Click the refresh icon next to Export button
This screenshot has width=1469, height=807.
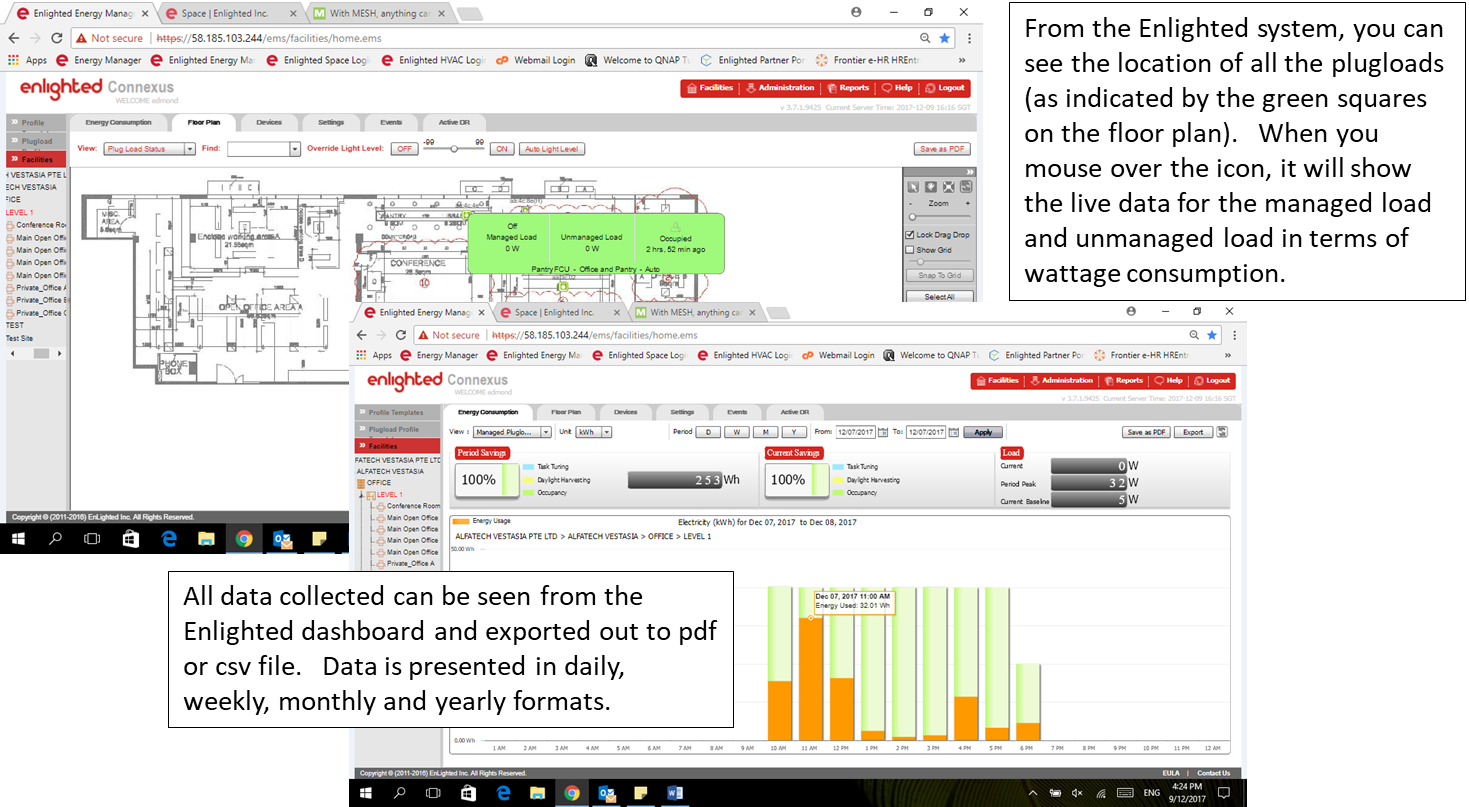click(x=1222, y=432)
